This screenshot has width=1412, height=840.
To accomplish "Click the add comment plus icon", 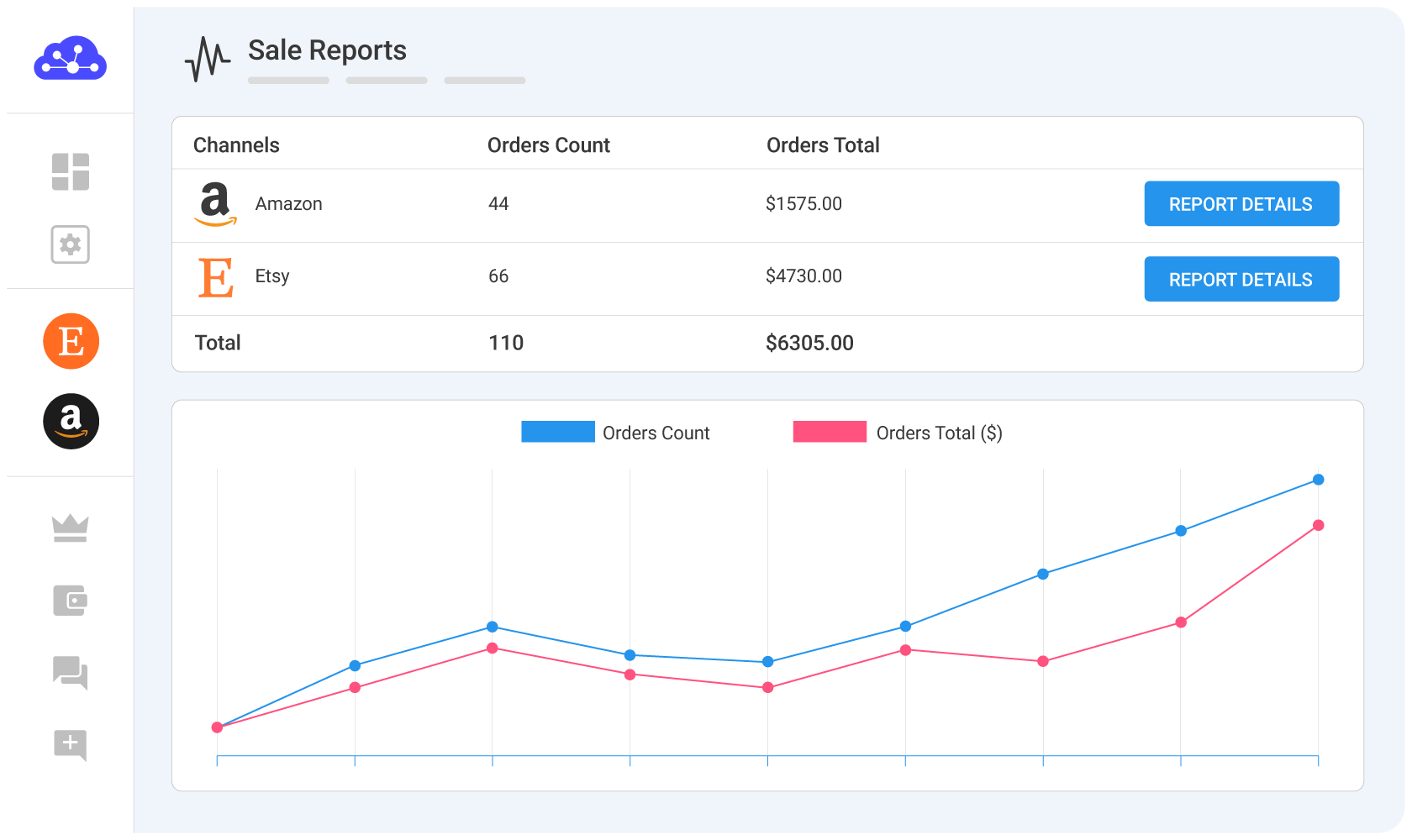I will pos(71,744).
